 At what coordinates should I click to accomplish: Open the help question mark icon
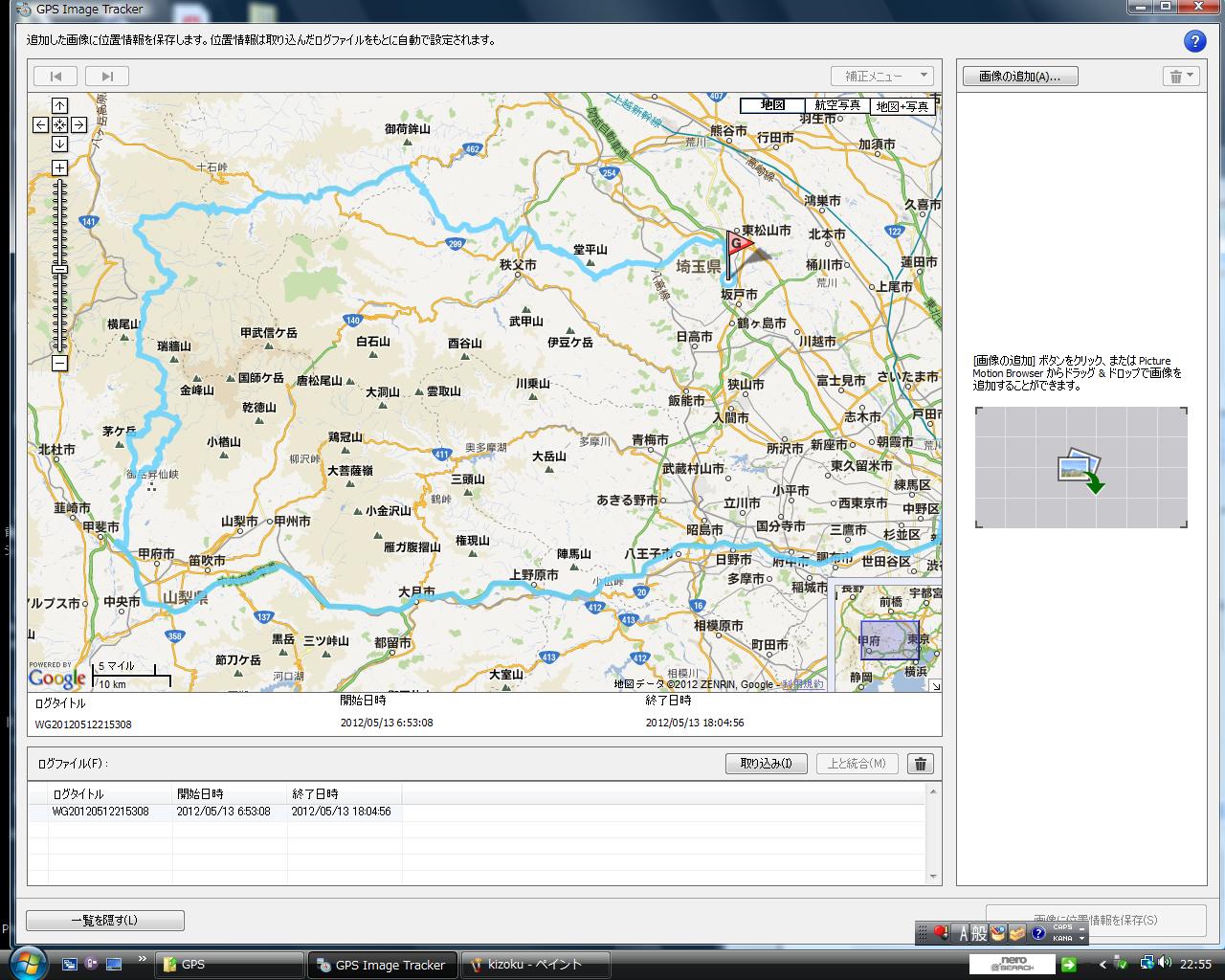[x=1194, y=41]
